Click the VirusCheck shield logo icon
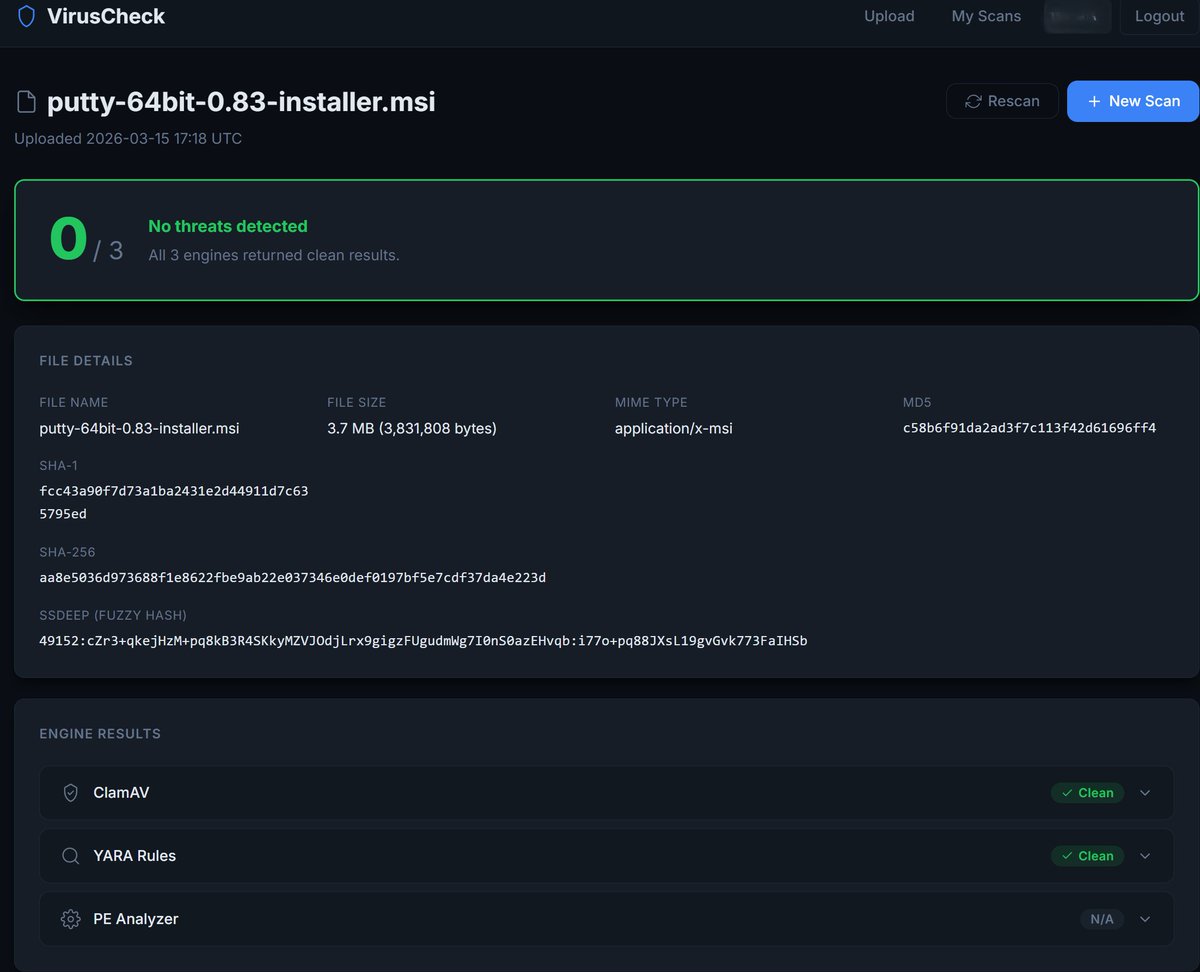 26,16
